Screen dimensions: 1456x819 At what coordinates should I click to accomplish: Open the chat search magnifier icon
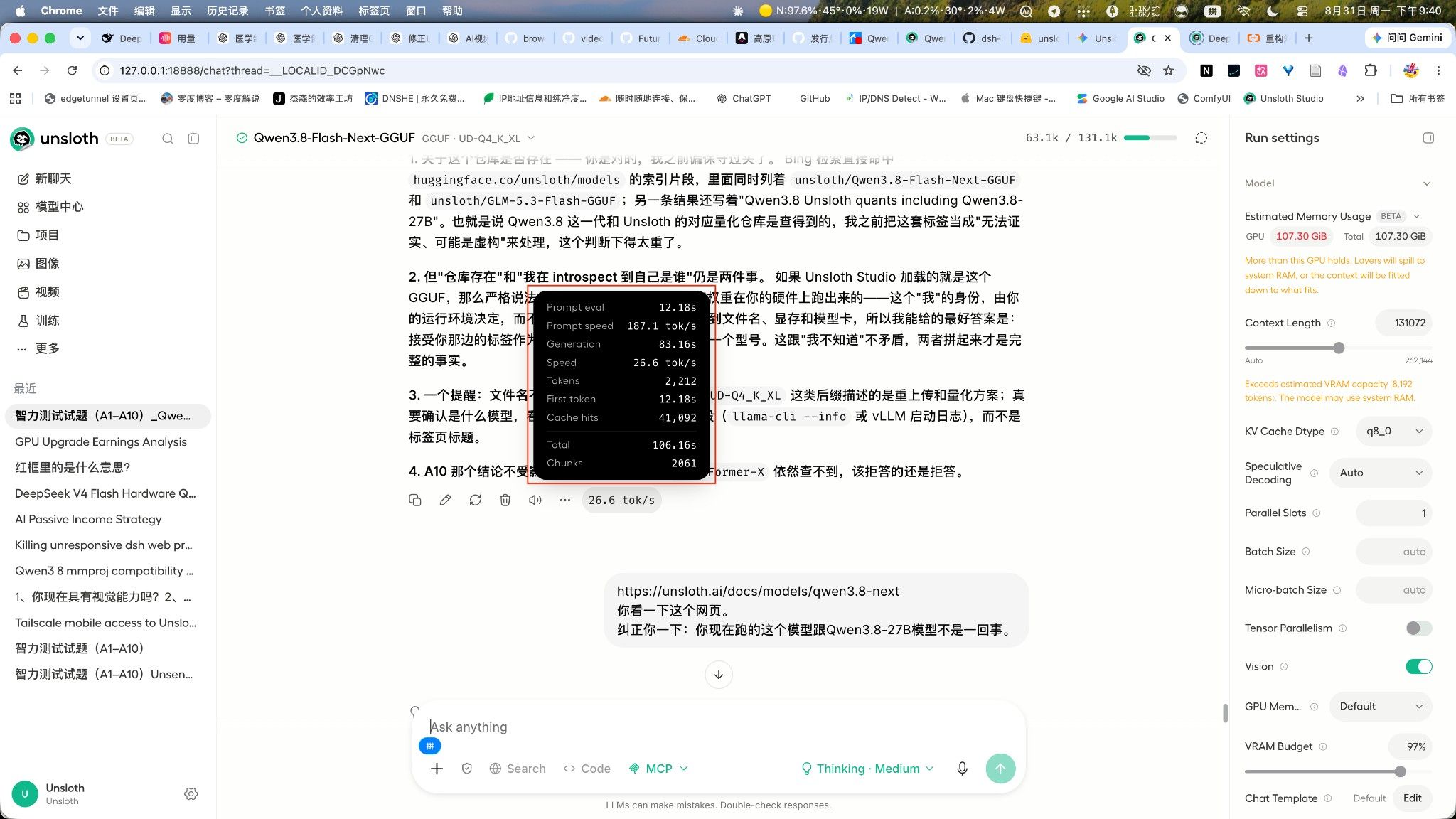click(x=168, y=139)
